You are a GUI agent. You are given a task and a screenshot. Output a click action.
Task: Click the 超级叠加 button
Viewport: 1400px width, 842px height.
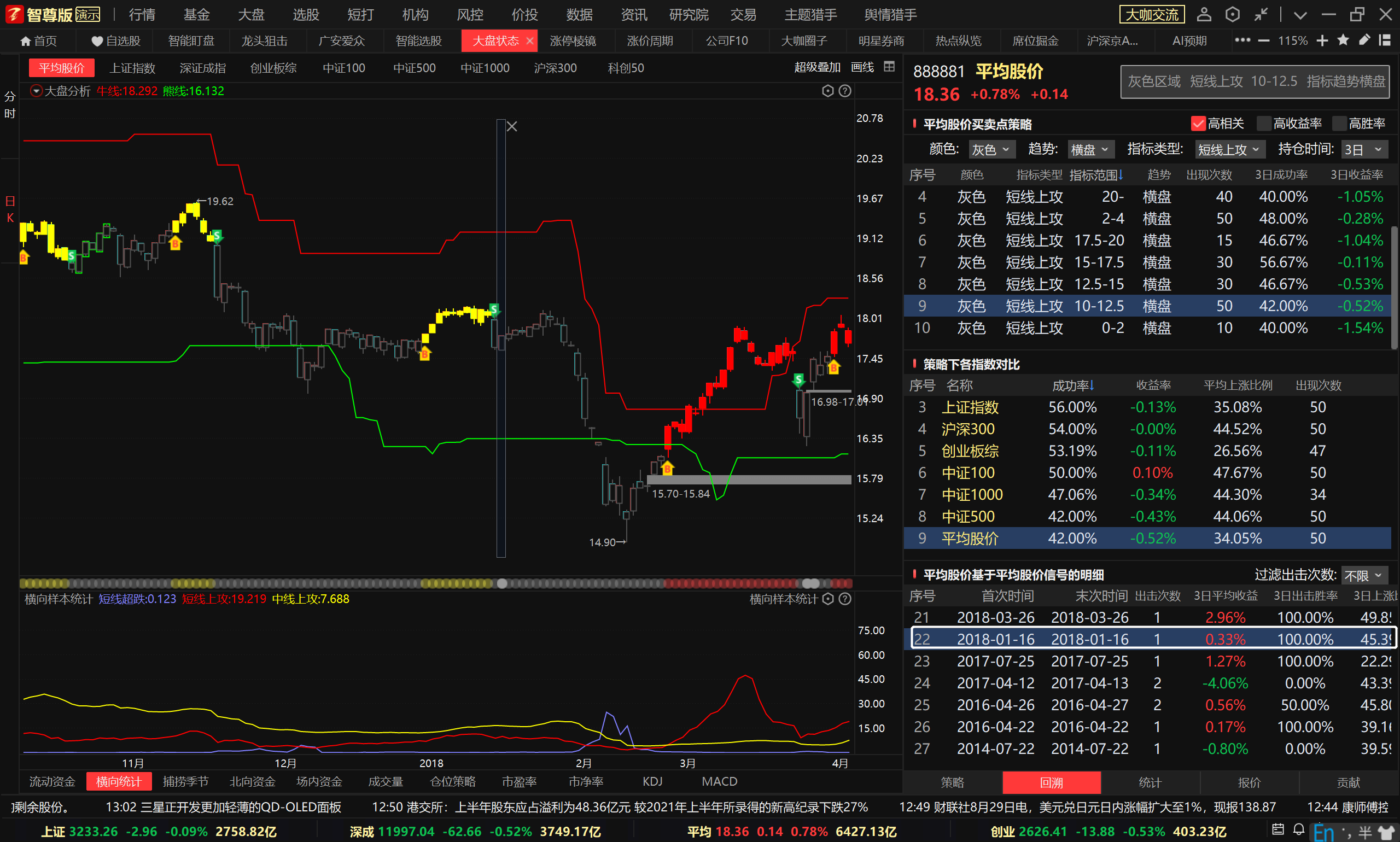pyautogui.click(x=817, y=67)
